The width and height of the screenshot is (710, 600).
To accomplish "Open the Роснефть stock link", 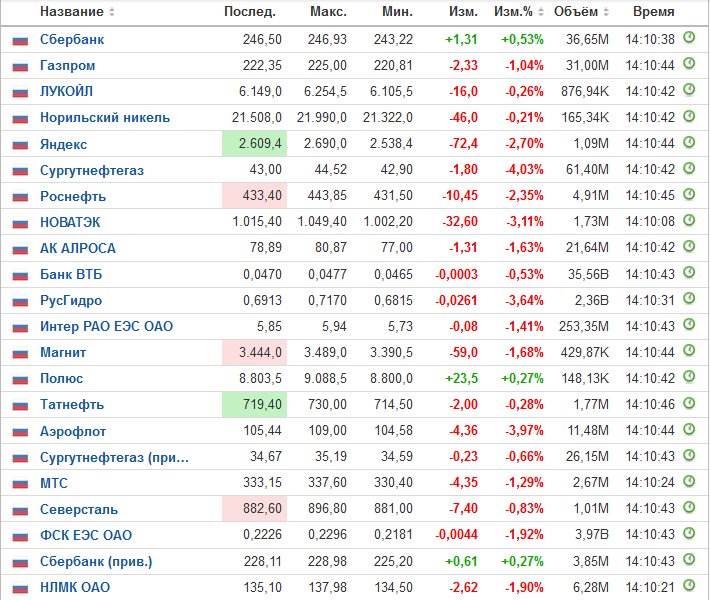I will (73, 197).
